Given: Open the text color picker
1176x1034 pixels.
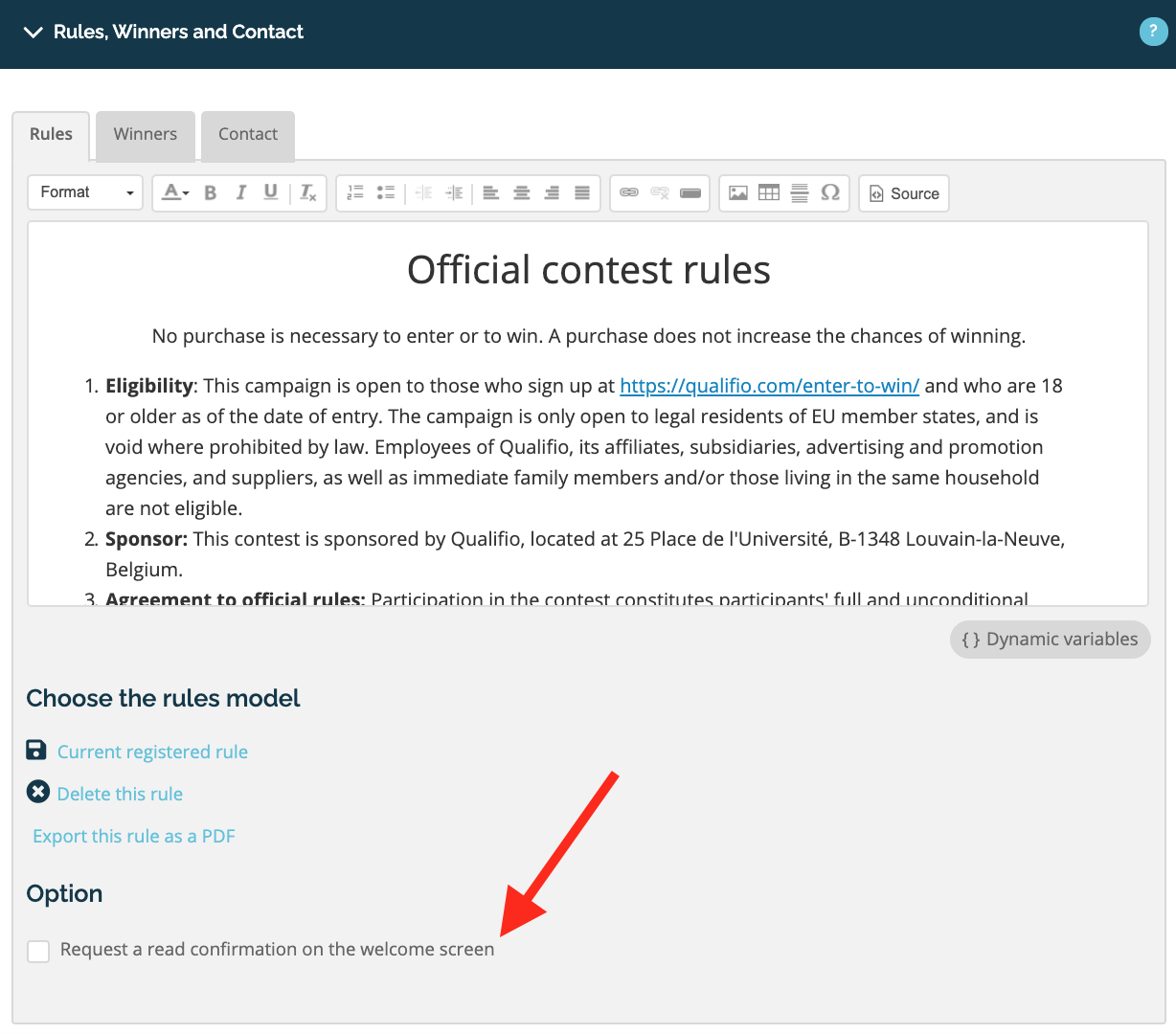Looking at the screenshot, I should click(175, 192).
